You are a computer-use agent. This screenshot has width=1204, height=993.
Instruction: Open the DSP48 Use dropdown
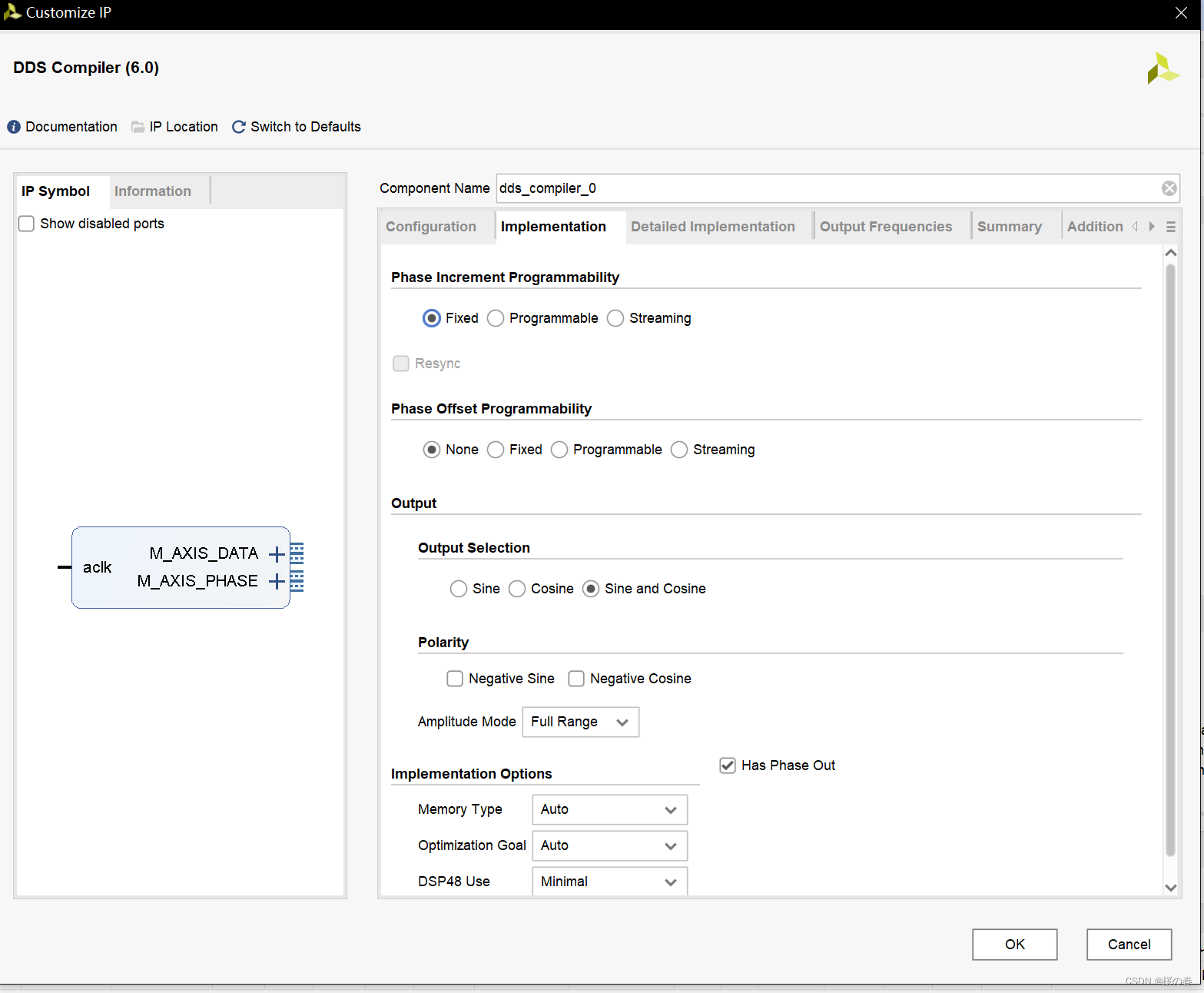(x=610, y=882)
